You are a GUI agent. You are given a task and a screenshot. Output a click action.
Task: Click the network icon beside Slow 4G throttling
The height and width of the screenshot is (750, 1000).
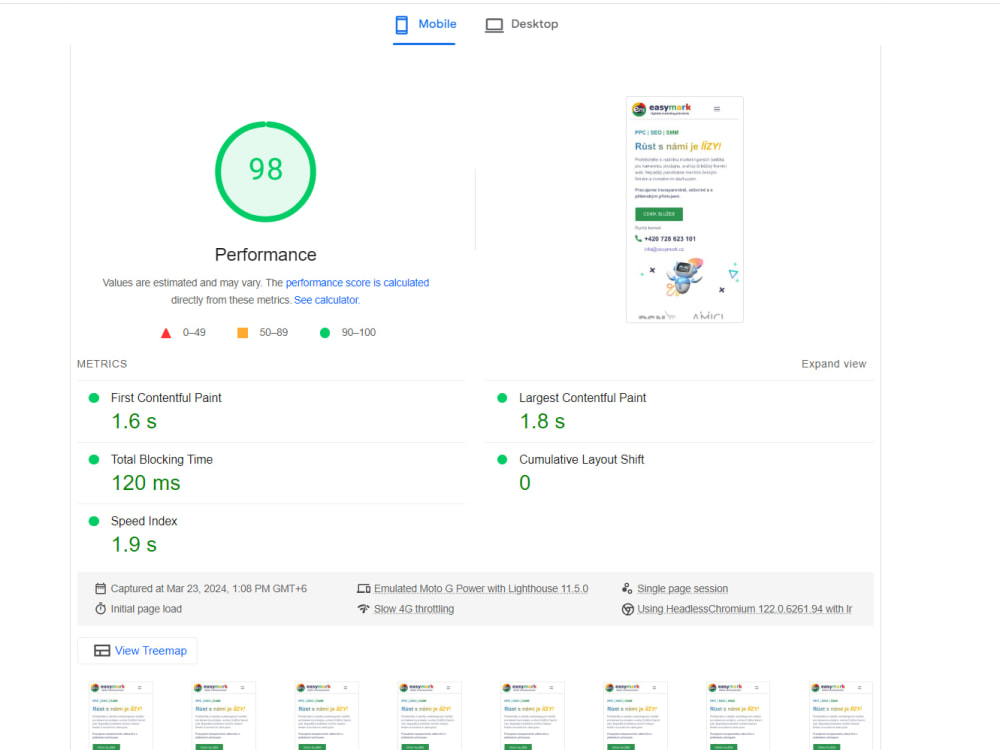pyautogui.click(x=366, y=608)
